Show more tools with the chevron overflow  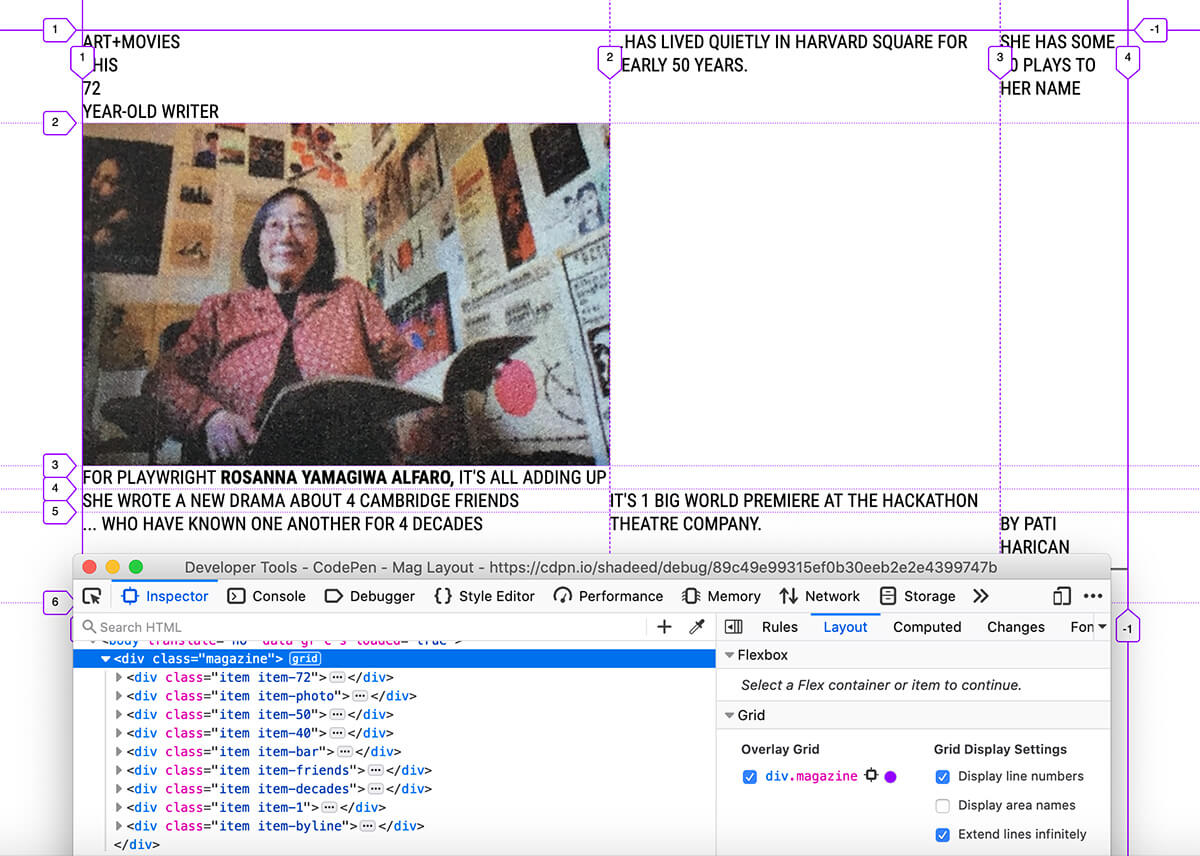click(980, 596)
